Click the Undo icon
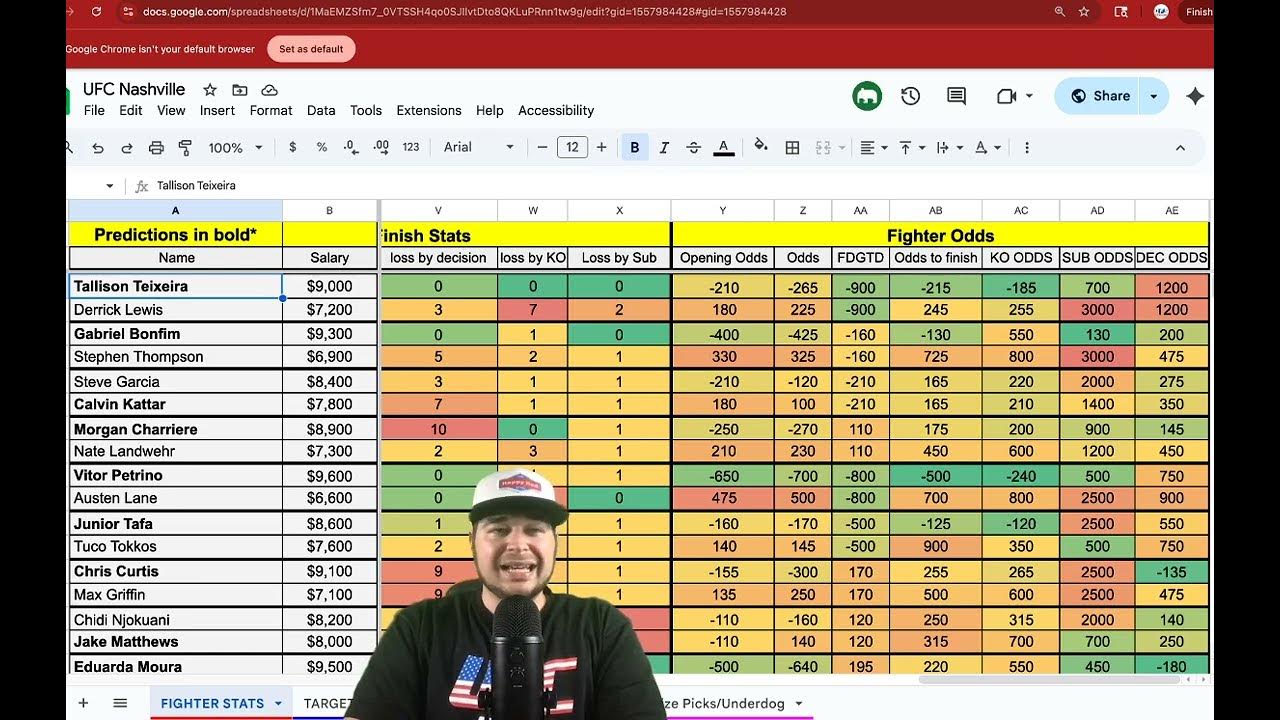The height and width of the screenshot is (720, 1280). click(98, 148)
